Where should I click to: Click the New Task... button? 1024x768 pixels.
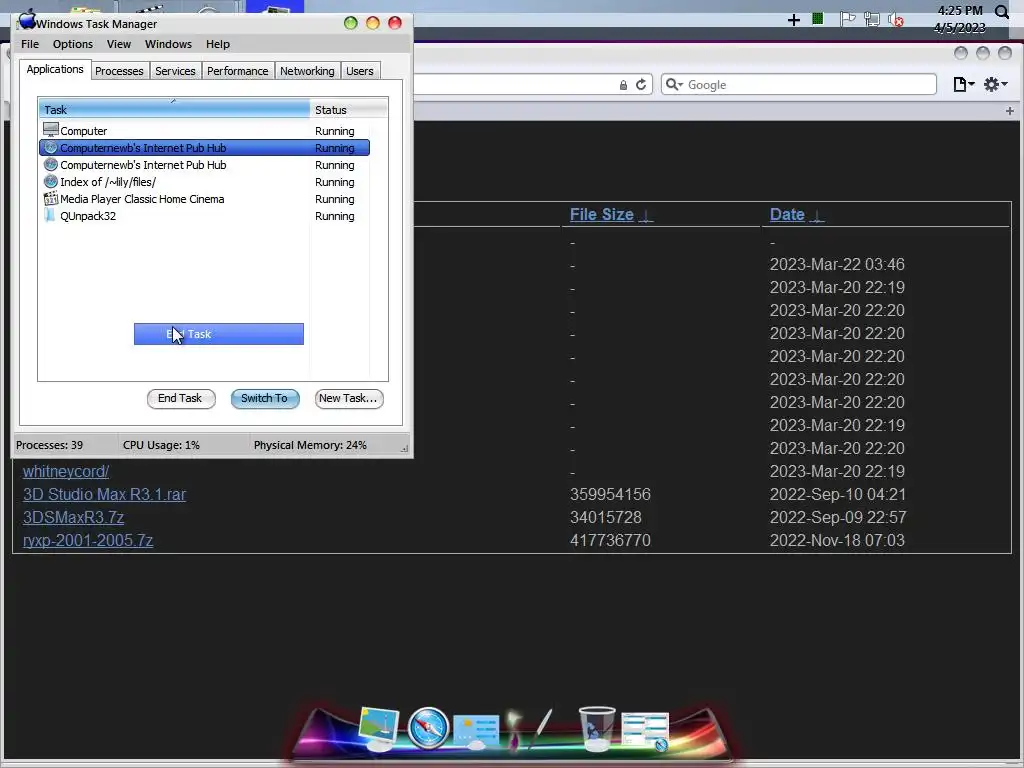[349, 398]
